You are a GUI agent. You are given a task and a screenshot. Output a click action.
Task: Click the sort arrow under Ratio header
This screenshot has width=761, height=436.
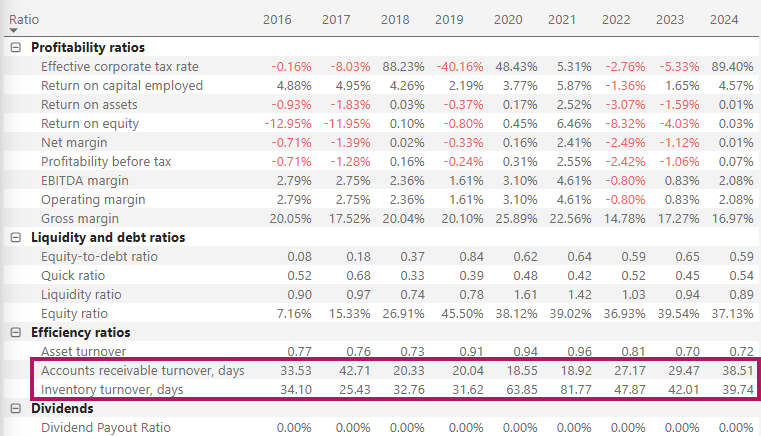[13, 31]
